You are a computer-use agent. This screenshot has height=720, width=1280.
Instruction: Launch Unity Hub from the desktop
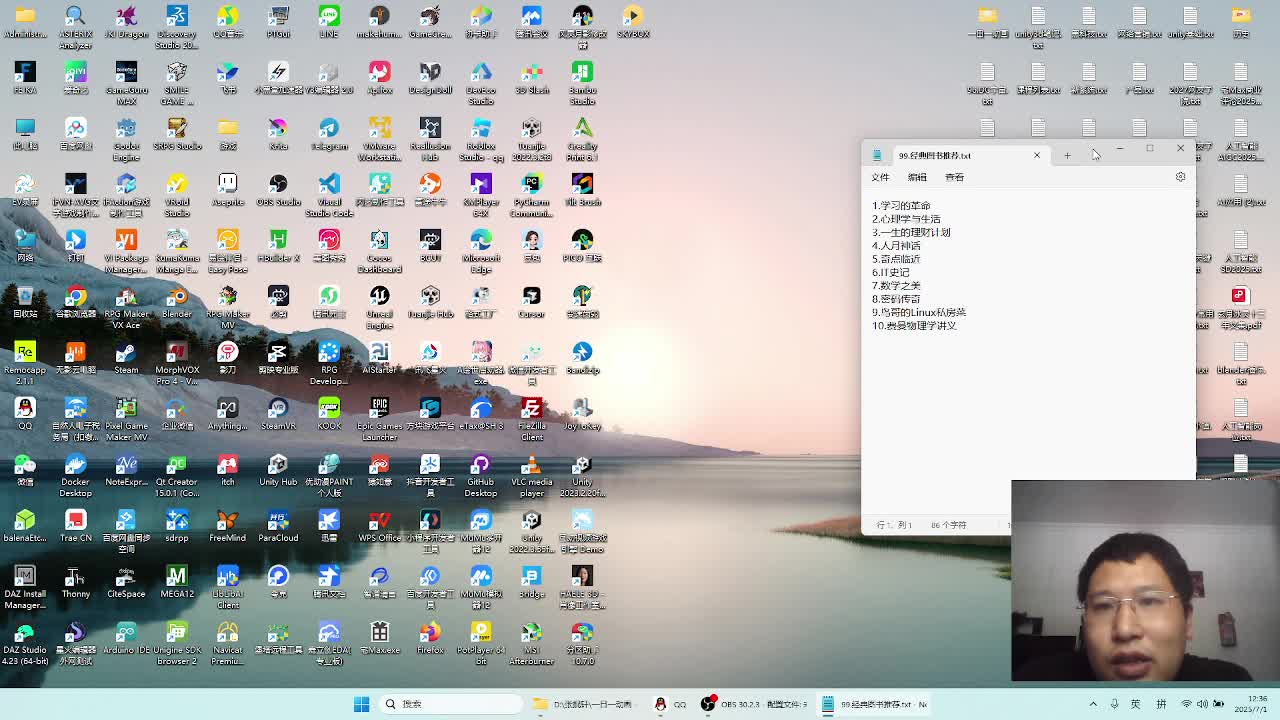278,465
